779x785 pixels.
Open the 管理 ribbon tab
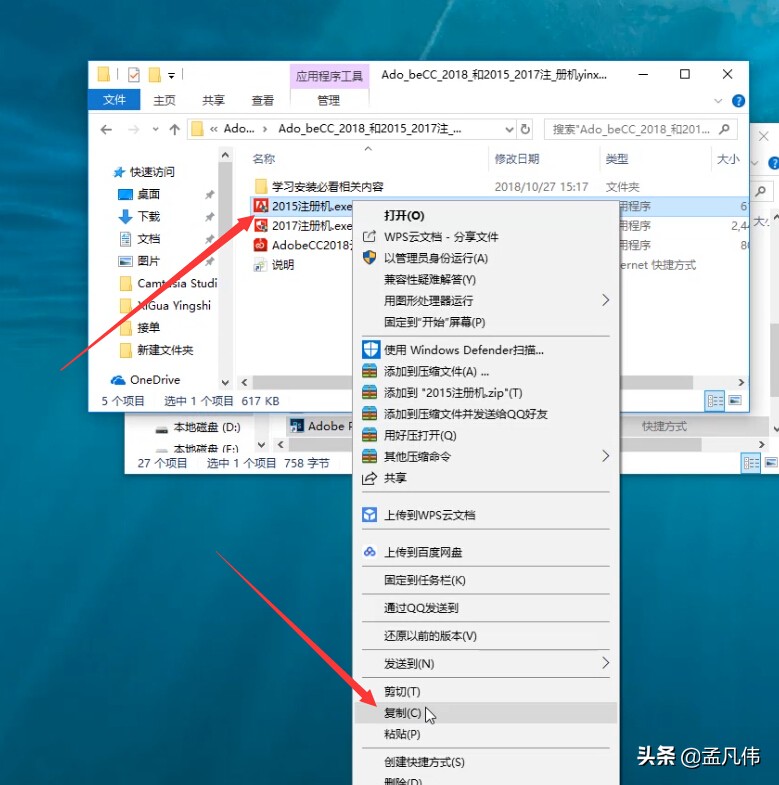click(328, 100)
